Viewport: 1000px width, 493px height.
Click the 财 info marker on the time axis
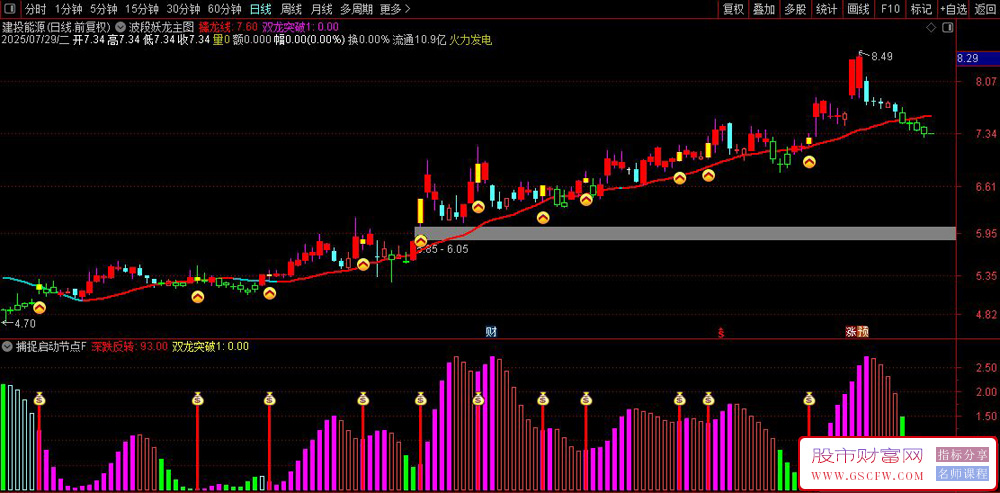click(x=490, y=332)
